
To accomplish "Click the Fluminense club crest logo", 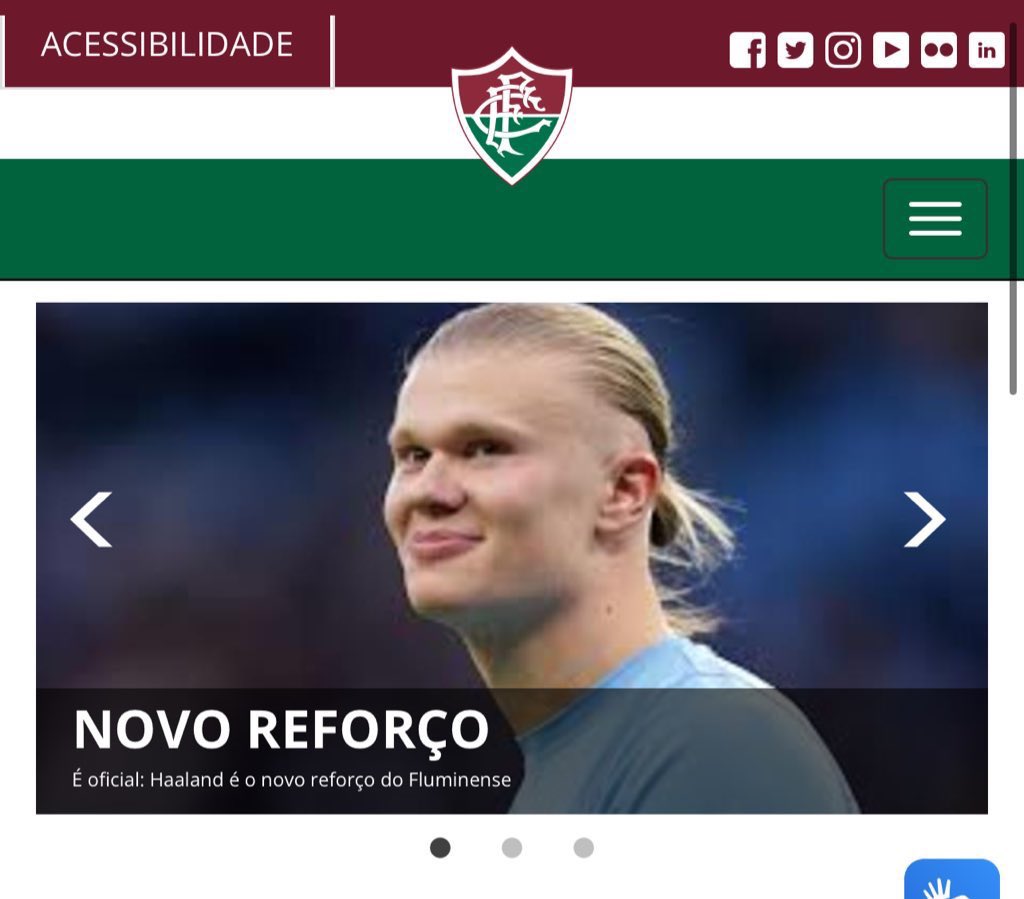I will pyautogui.click(x=511, y=116).
